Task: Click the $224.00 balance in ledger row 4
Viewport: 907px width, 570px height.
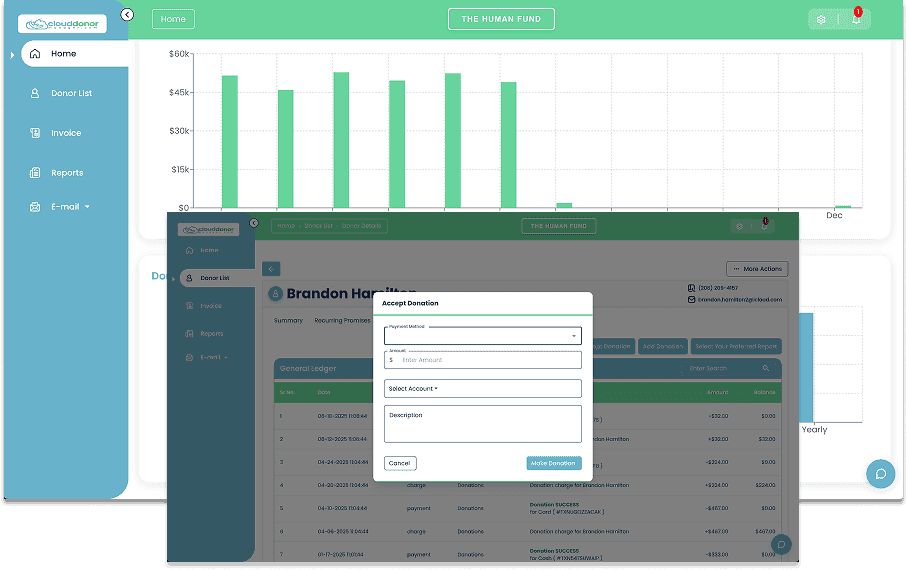Action: (766, 486)
